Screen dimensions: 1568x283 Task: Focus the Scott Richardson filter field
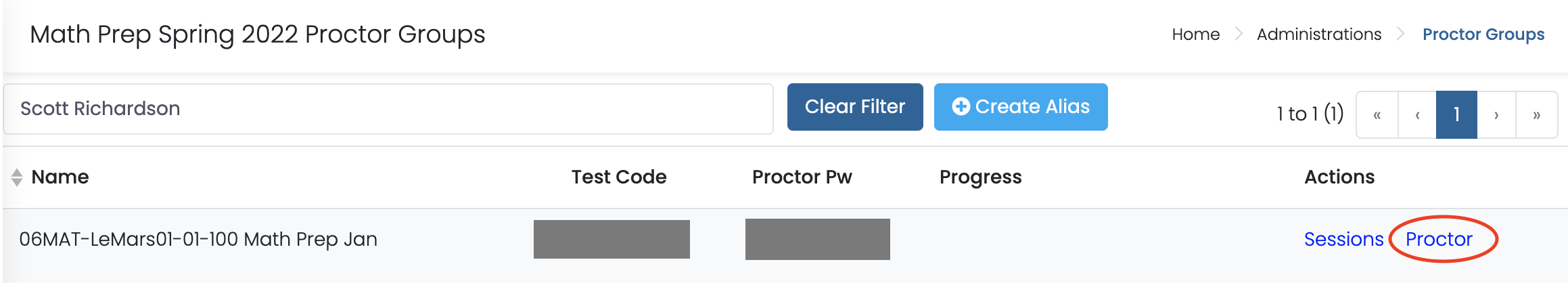(388, 109)
